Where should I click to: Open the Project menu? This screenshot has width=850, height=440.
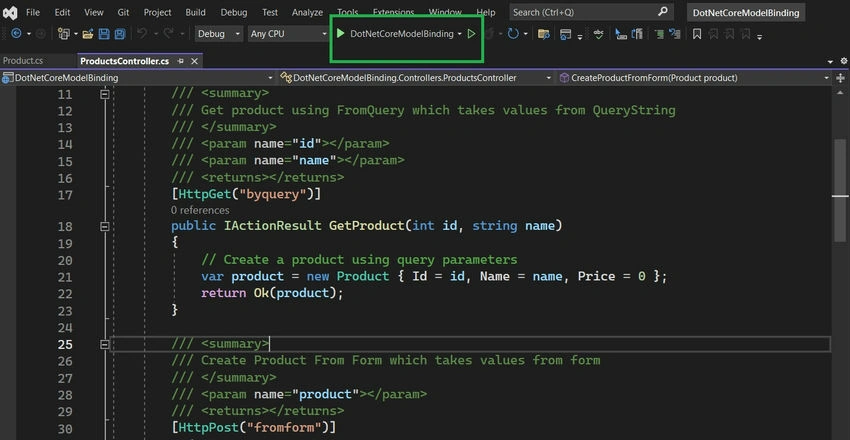coord(157,12)
